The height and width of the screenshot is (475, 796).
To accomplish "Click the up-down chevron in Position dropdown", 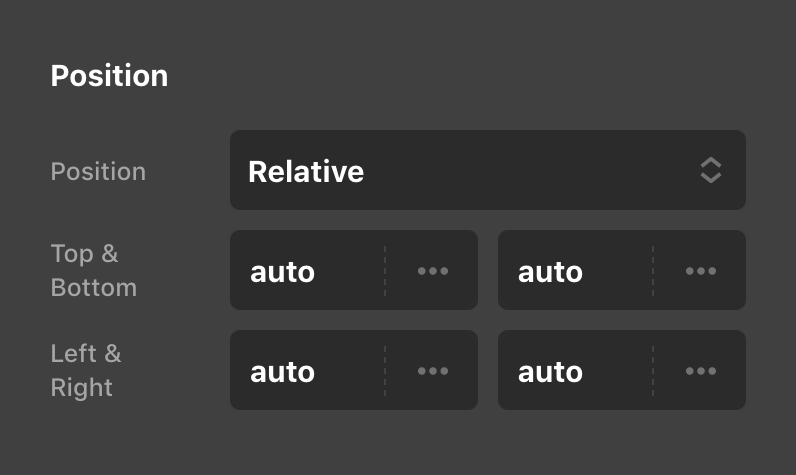I will tap(710, 170).
